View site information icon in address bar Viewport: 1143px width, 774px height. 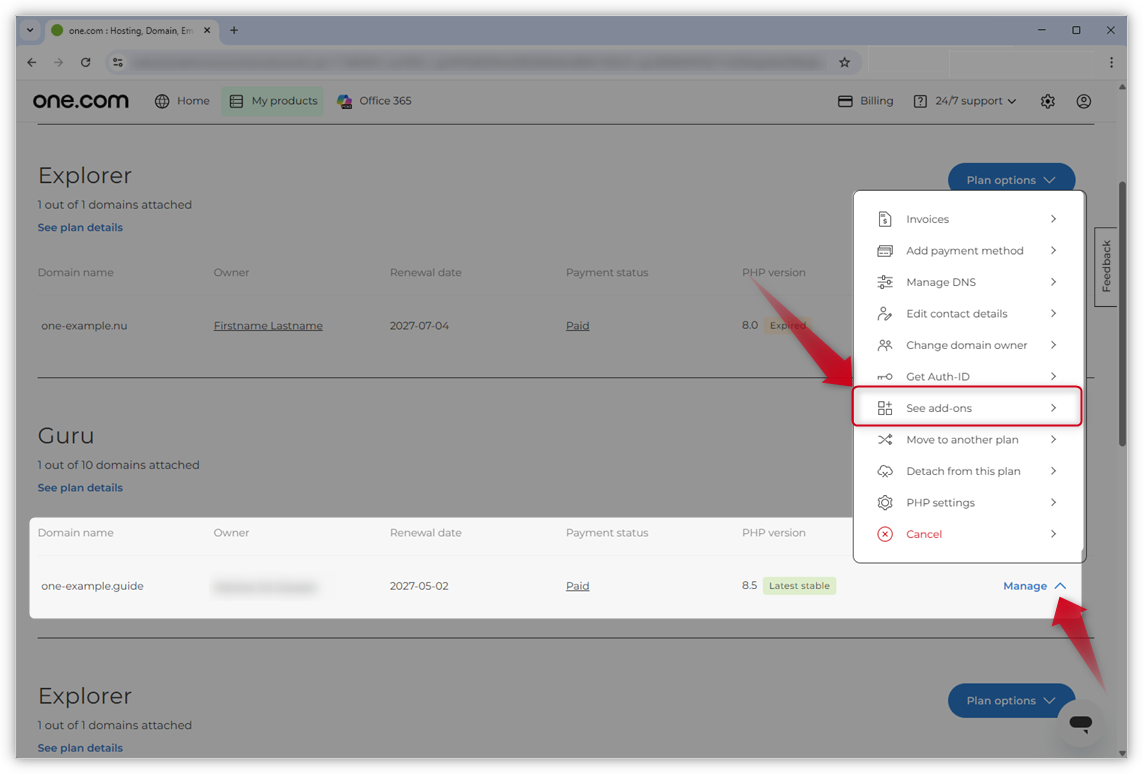pyautogui.click(x=117, y=63)
